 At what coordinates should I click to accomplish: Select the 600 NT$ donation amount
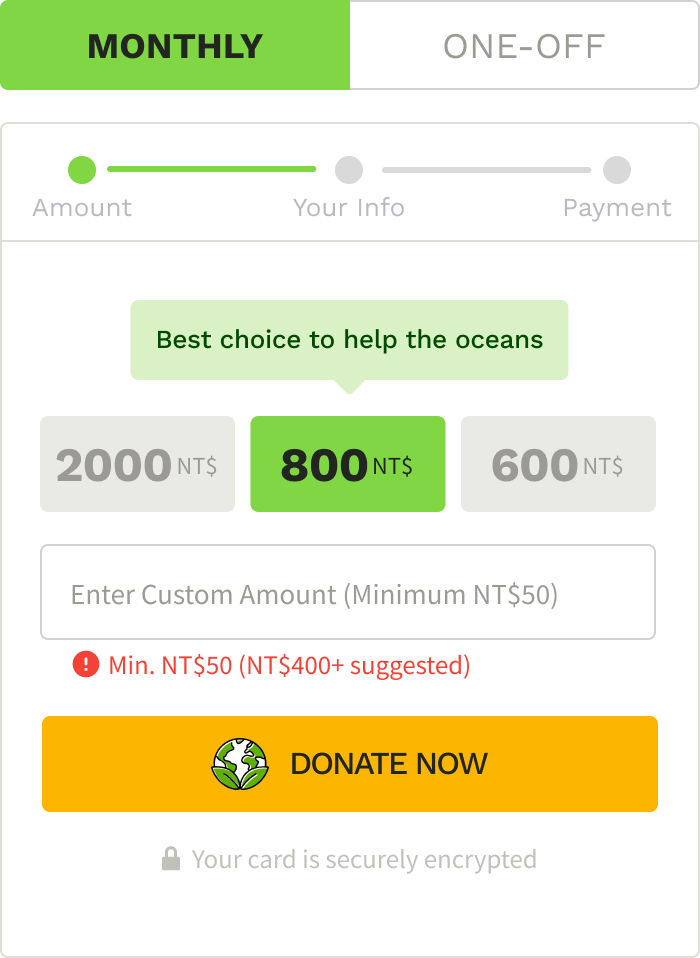(x=557, y=463)
